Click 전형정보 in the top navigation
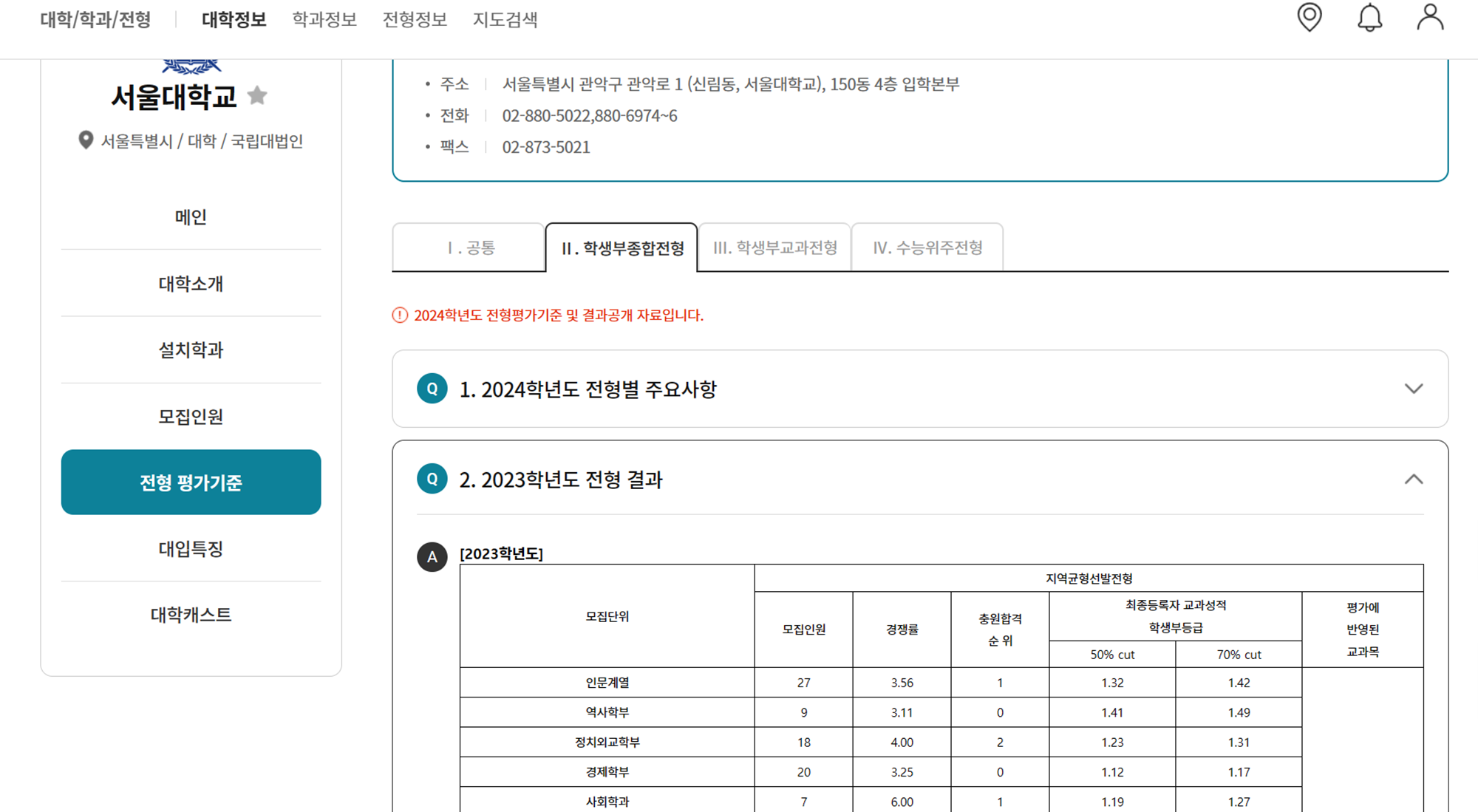 [415, 19]
